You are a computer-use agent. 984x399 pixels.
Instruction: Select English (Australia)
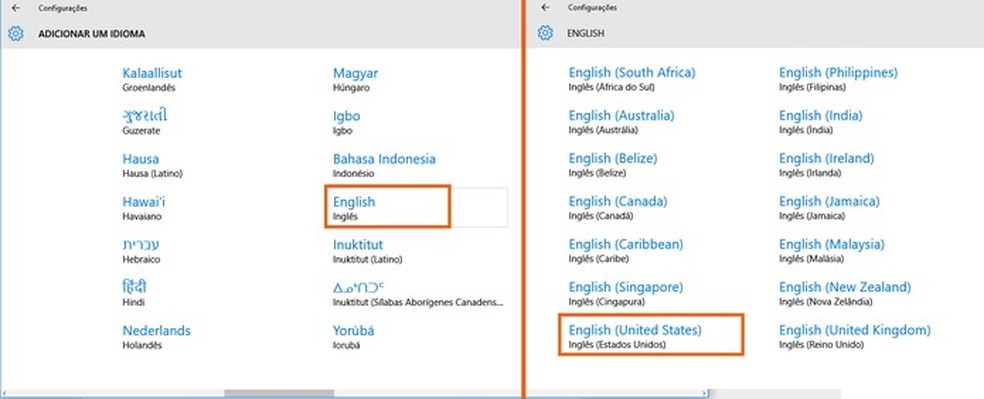coord(621,122)
